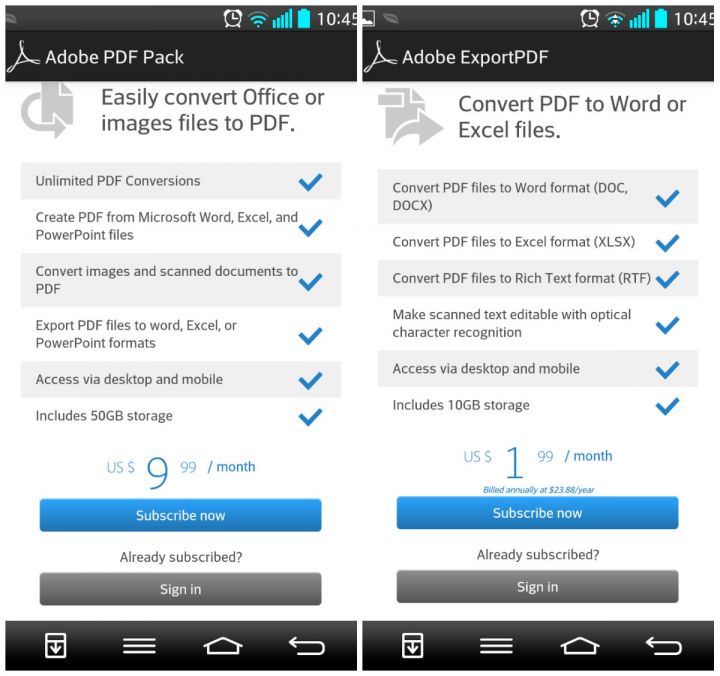The width and height of the screenshot is (720, 676).
Task: Tap the right screen's back arrow icon
Action: click(x=664, y=646)
